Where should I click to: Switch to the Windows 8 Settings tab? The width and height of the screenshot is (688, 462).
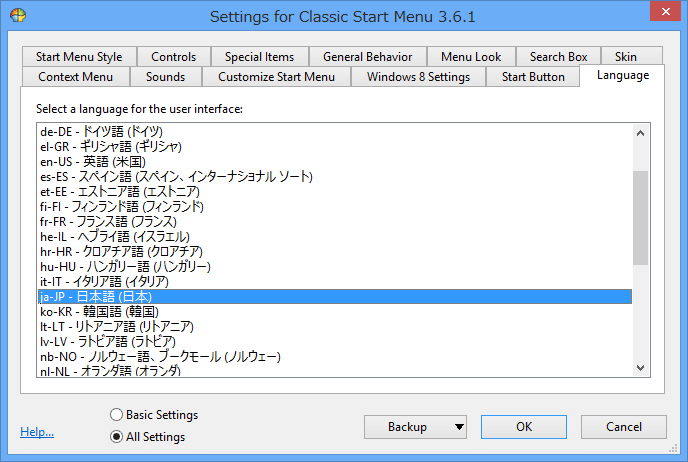pos(418,77)
